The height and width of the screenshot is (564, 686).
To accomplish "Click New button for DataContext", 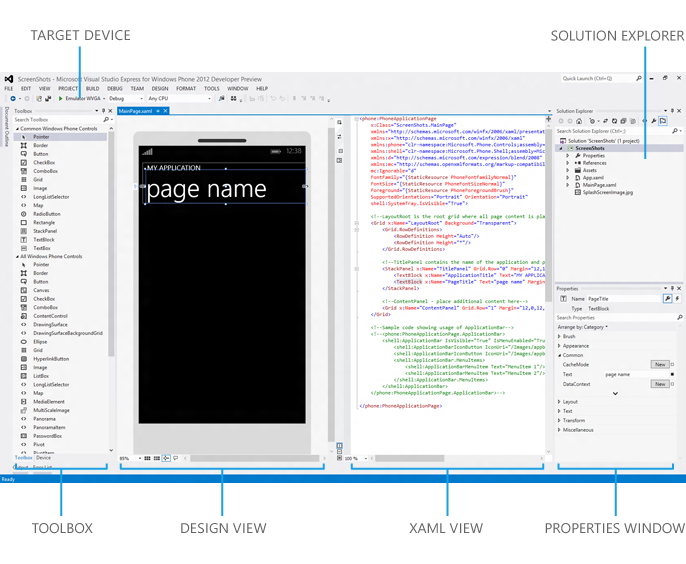I will [660, 384].
